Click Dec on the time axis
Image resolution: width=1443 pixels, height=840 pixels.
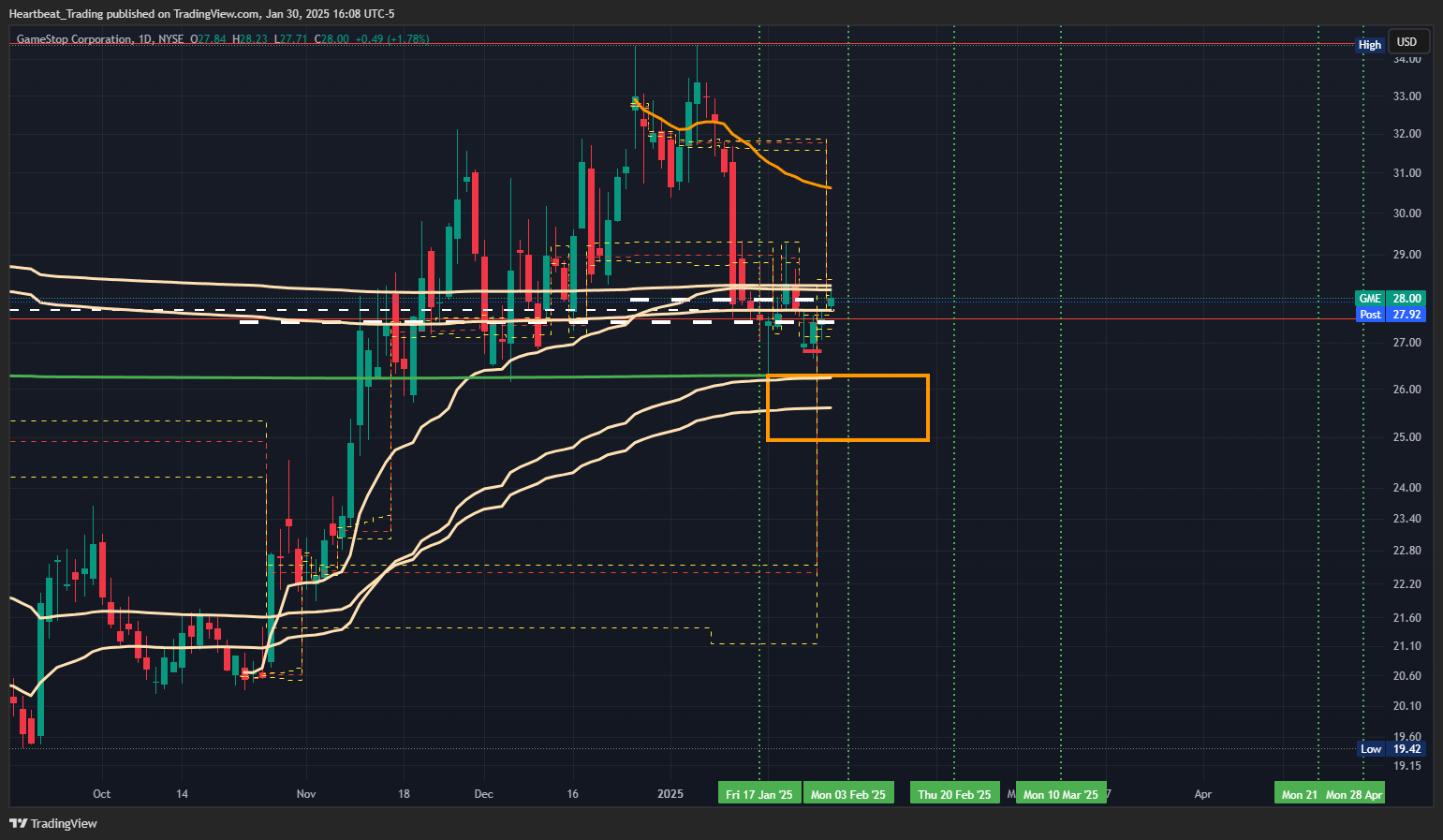click(x=483, y=794)
